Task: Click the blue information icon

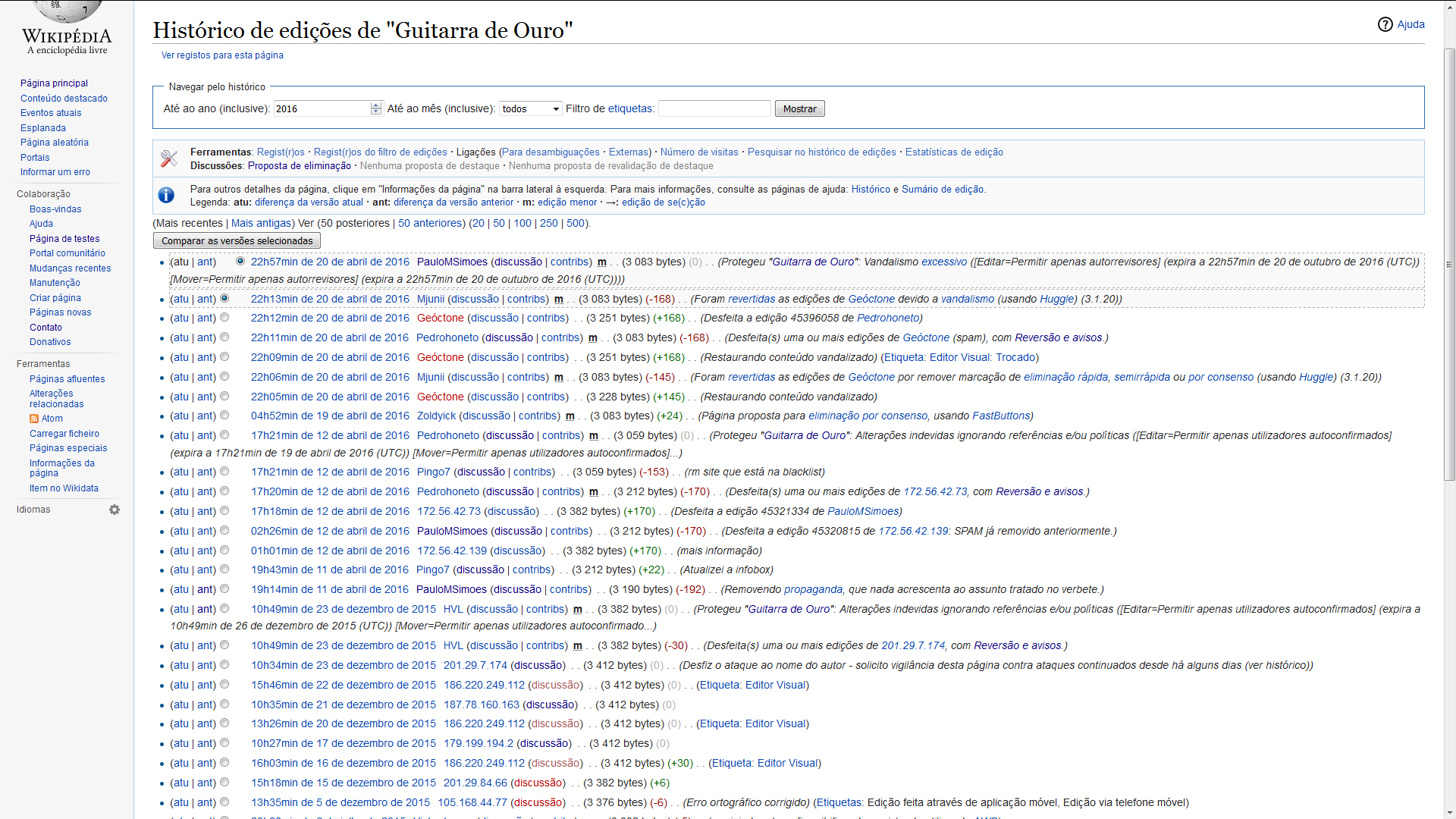Action: (x=166, y=196)
